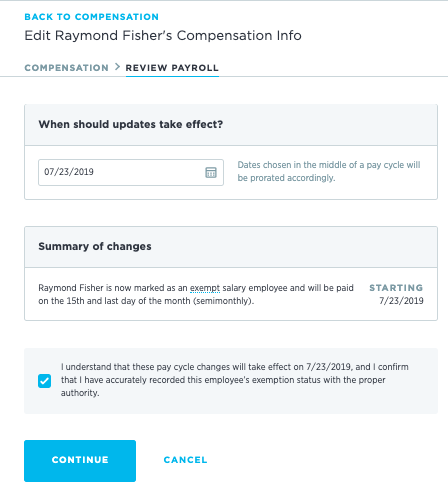Click the word authority in the acknowledgement
This screenshot has width=448, height=495.
[x=80, y=393]
